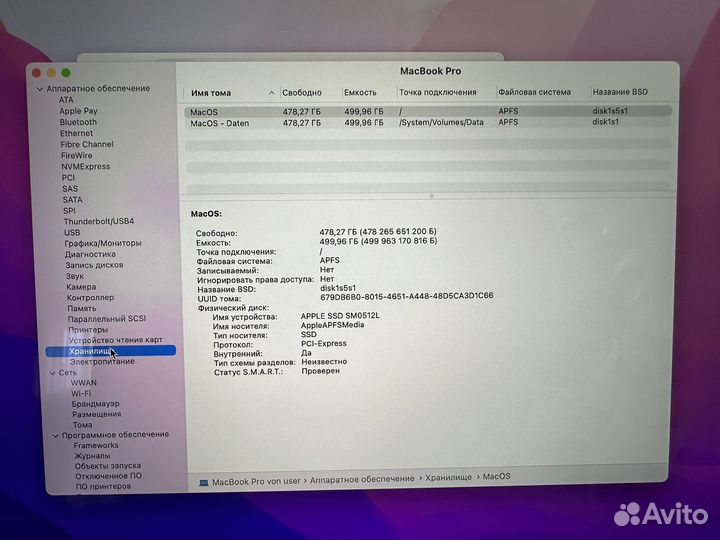The height and width of the screenshot is (540, 720).
Task: Open FireWire hardware item
Action: 77,155
